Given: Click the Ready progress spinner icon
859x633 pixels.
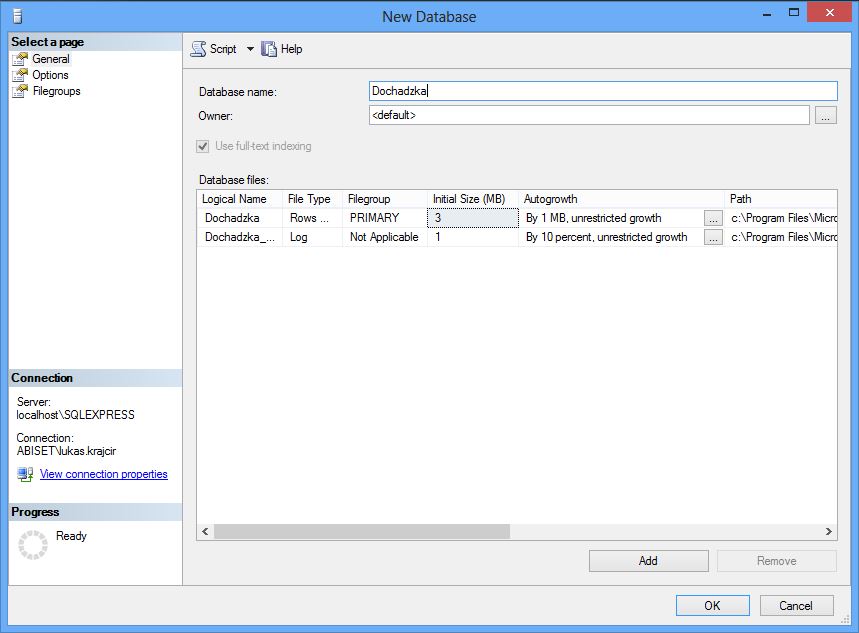Looking at the screenshot, I should coord(33,545).
